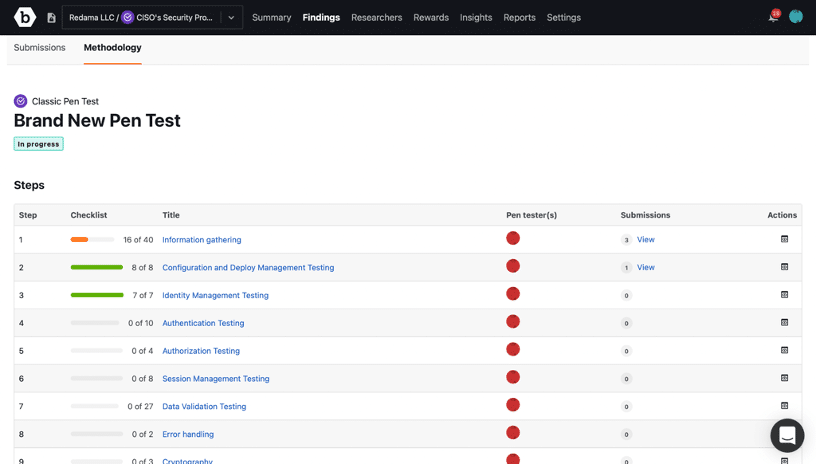Click the In progress status badge
The image size is (816, 464).
click(x=38, y=144)
